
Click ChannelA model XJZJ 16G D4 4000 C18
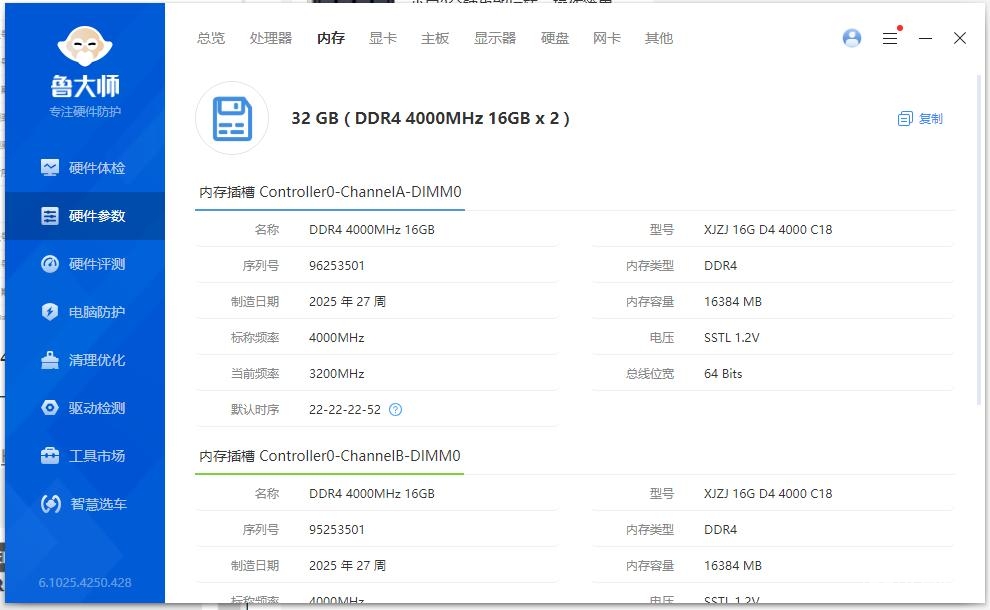pyautogui.click(x=768, y=230)
